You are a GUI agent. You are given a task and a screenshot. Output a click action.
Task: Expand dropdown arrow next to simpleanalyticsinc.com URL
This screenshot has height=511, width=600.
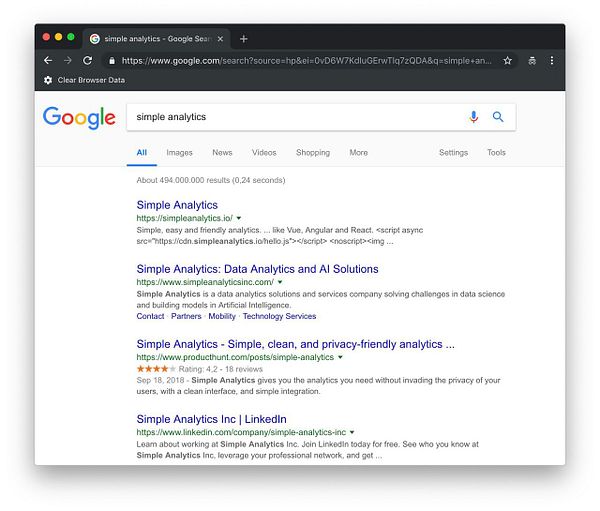pos(280,282)
